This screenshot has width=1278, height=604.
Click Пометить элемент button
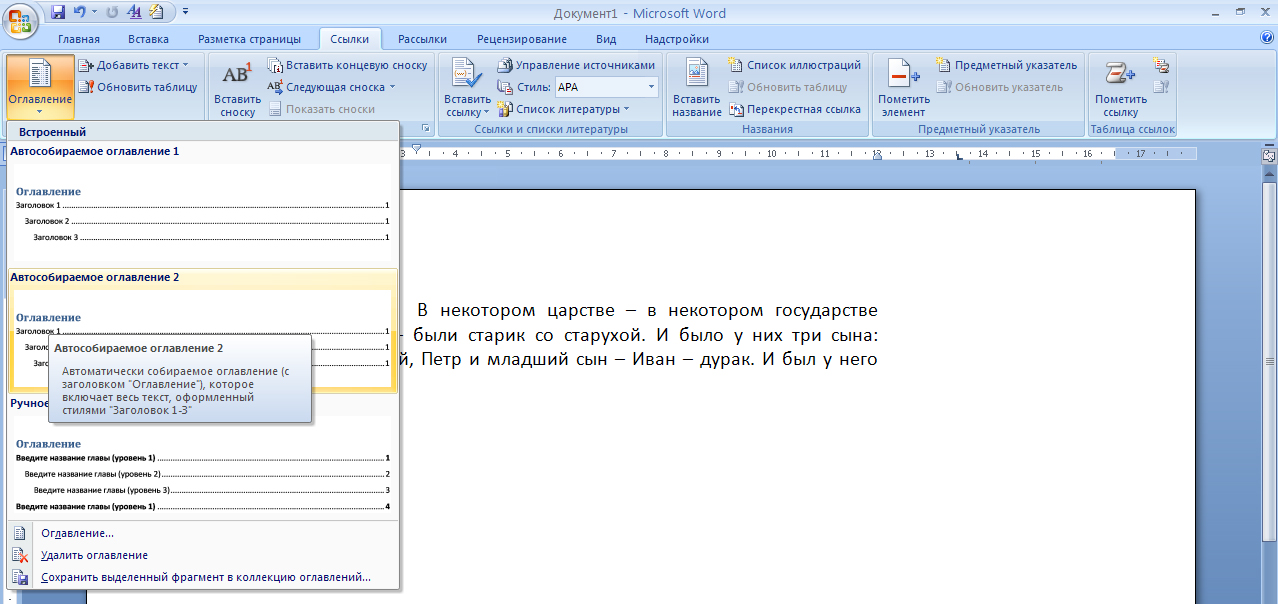point(904,88)
